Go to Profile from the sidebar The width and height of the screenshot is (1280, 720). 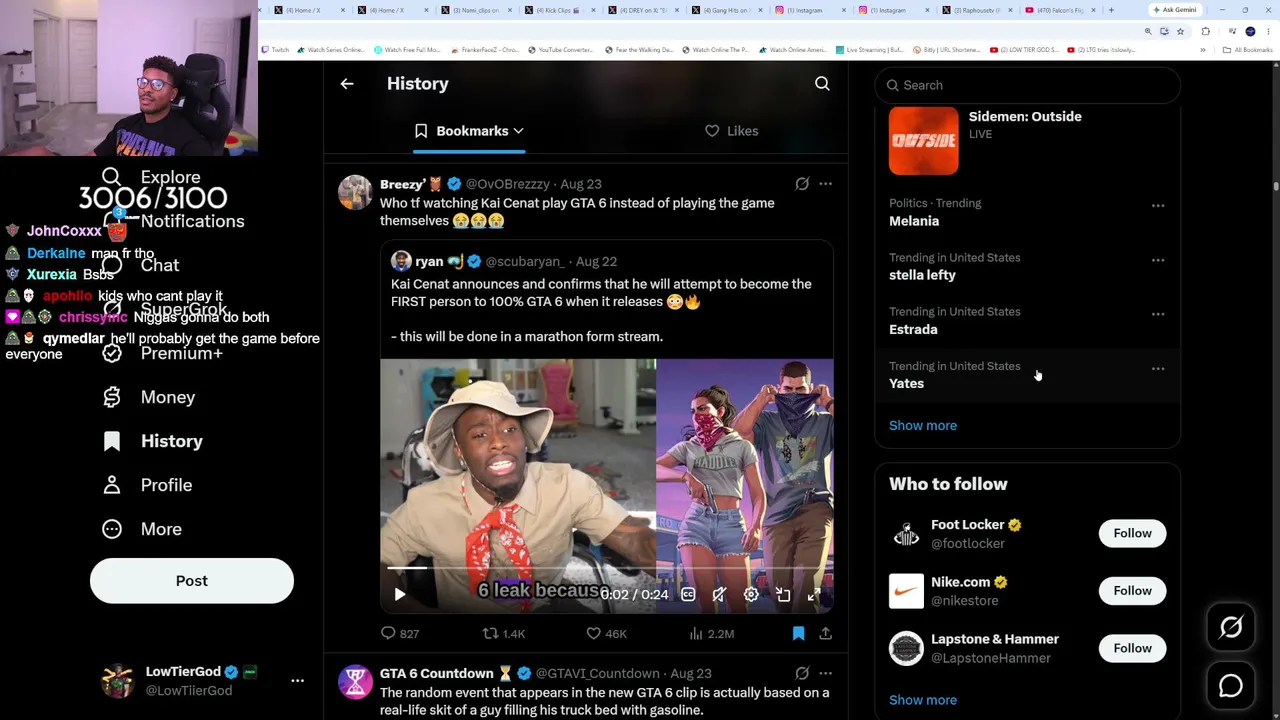click(x=147, y=485)
